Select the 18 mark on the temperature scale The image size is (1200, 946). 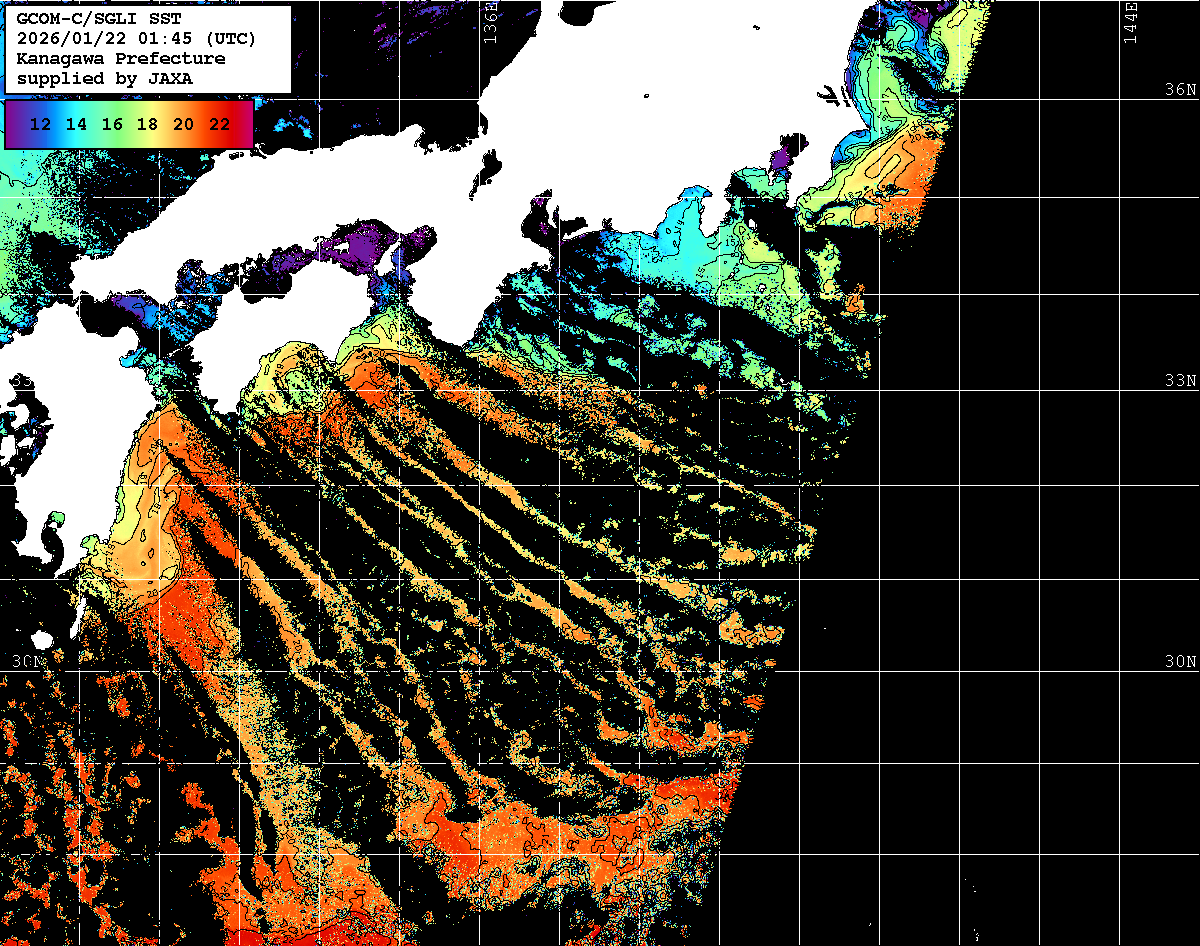(148, 125)
